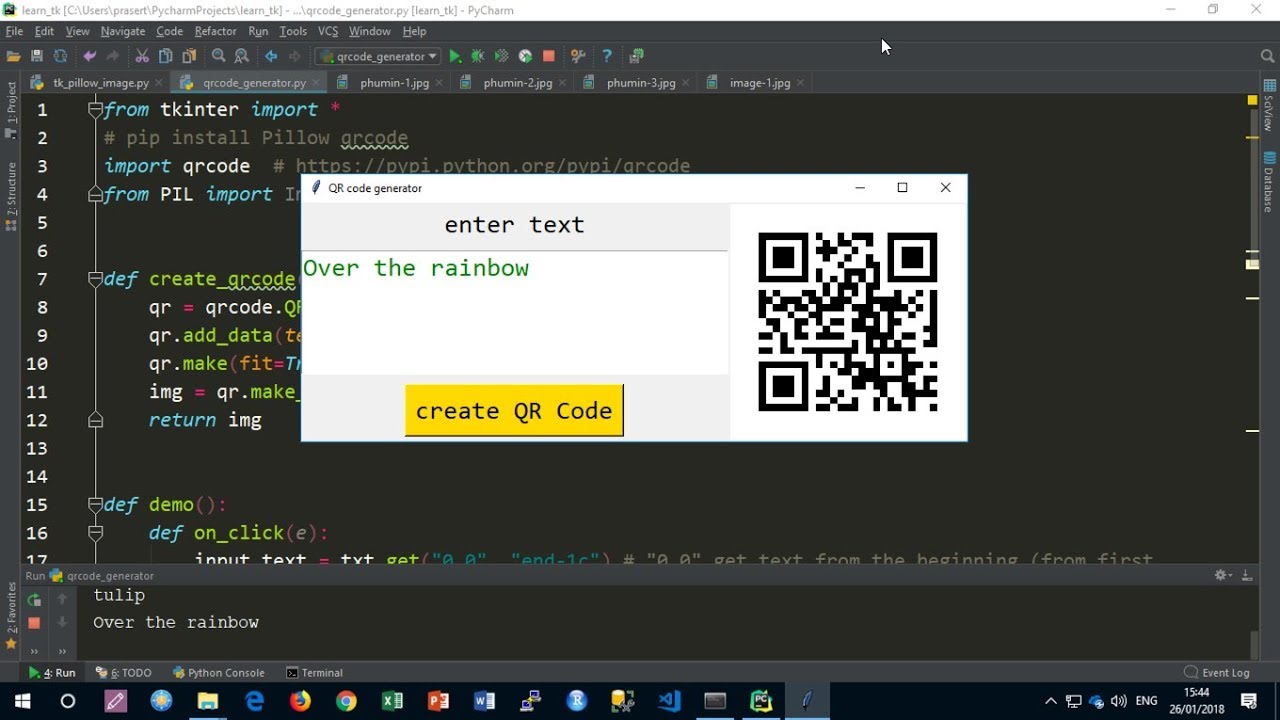Open the File menu
1280x720 pixels.
[x=14, y=31]
